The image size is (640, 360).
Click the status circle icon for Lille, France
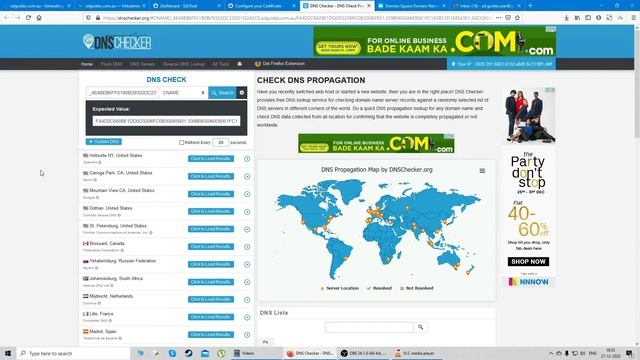click(x=247, y=317)
